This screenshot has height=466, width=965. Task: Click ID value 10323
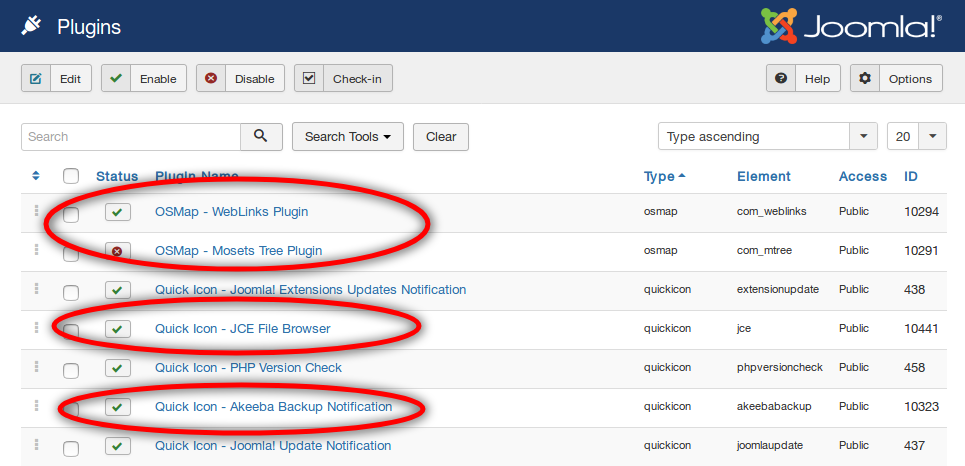point(921,406)
